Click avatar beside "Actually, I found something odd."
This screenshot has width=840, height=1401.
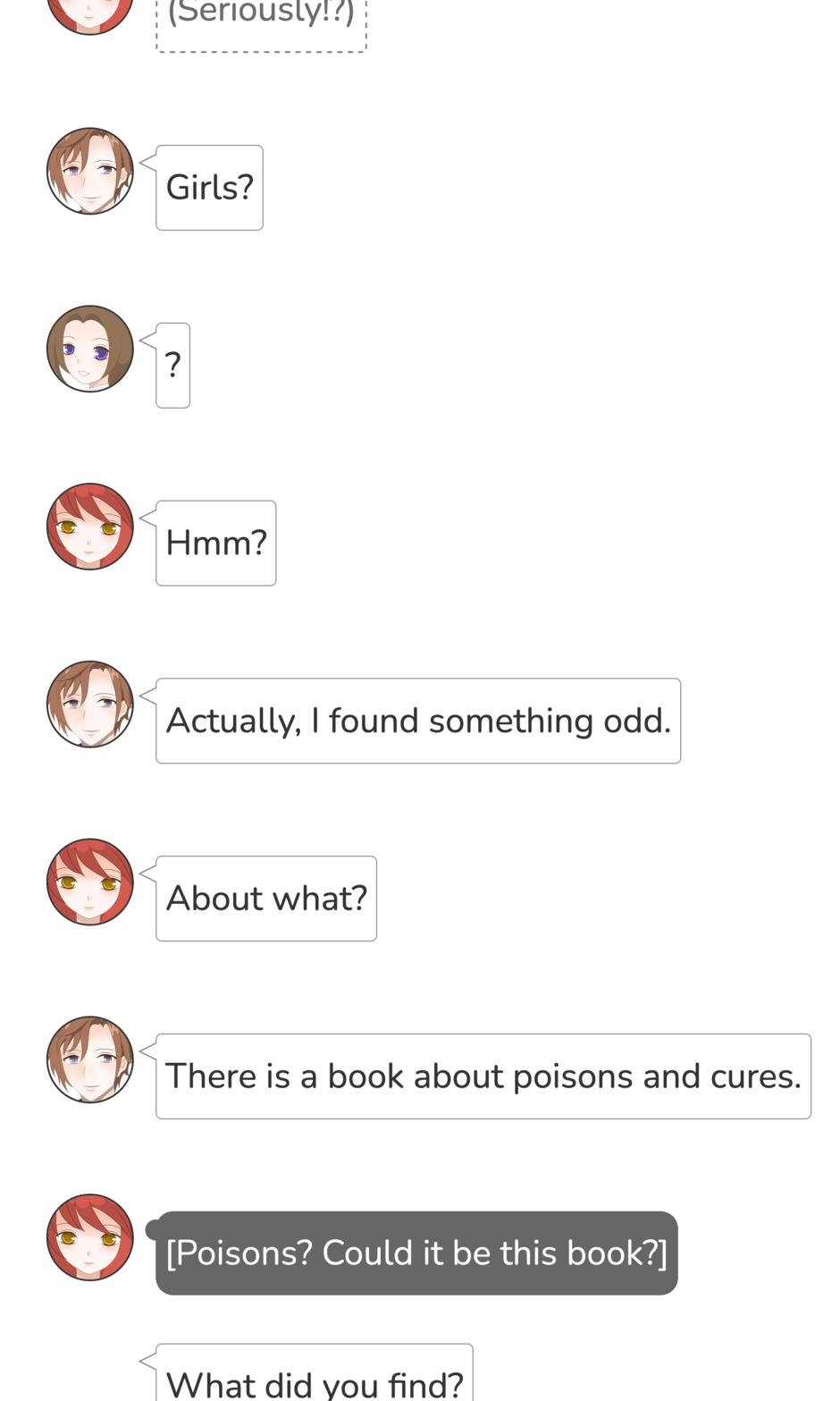[x=89, y=705]
